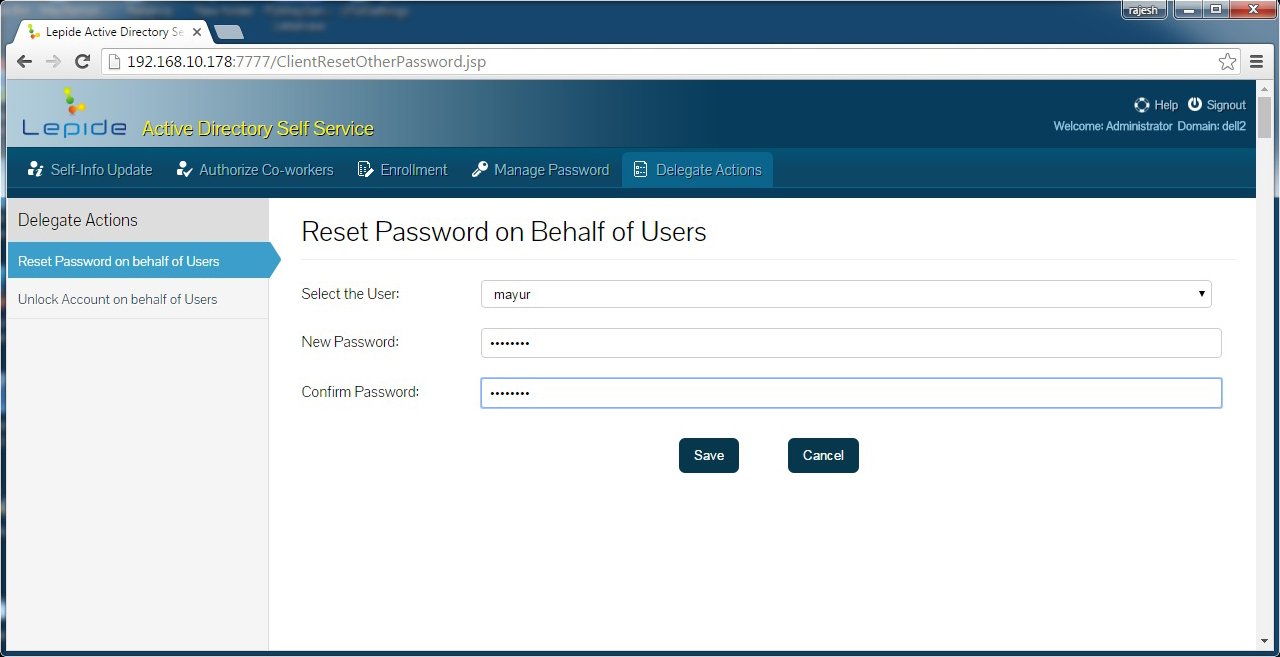
Task: Click the Enrollment pencil icon
Action: pyautogui.click(x=365, y=170)
